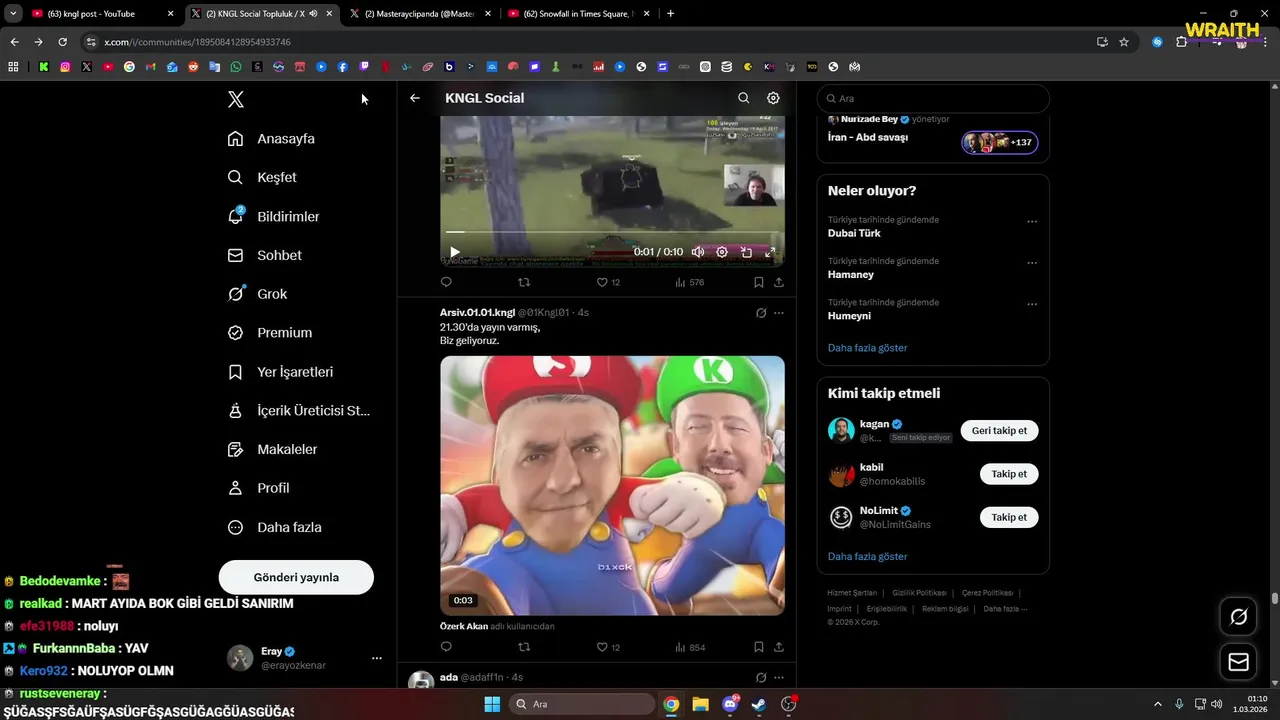Repost the Arsiv.01.01.kngl post

[524, 647]
